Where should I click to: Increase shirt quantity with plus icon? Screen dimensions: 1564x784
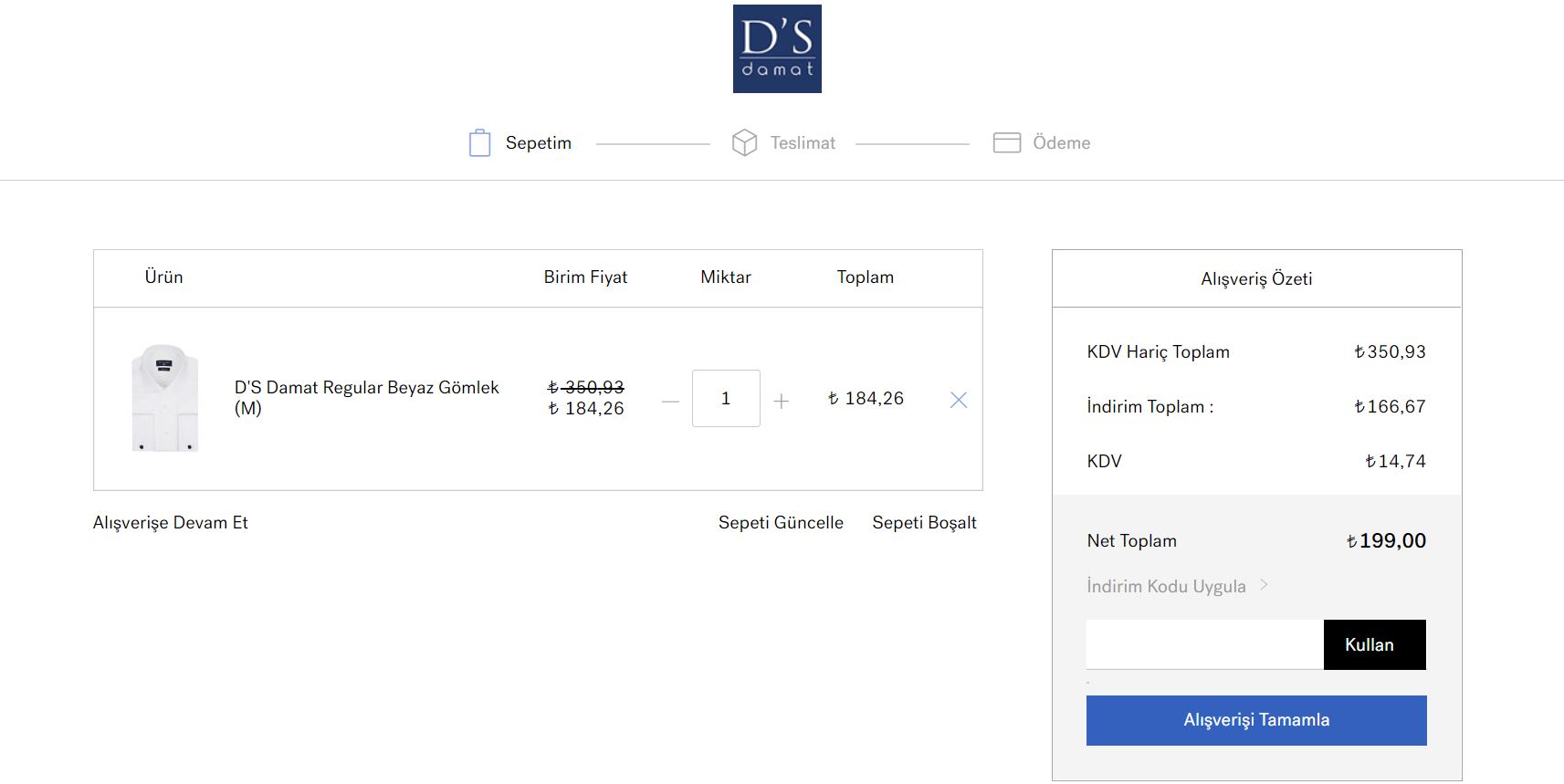tap(781, 401)
